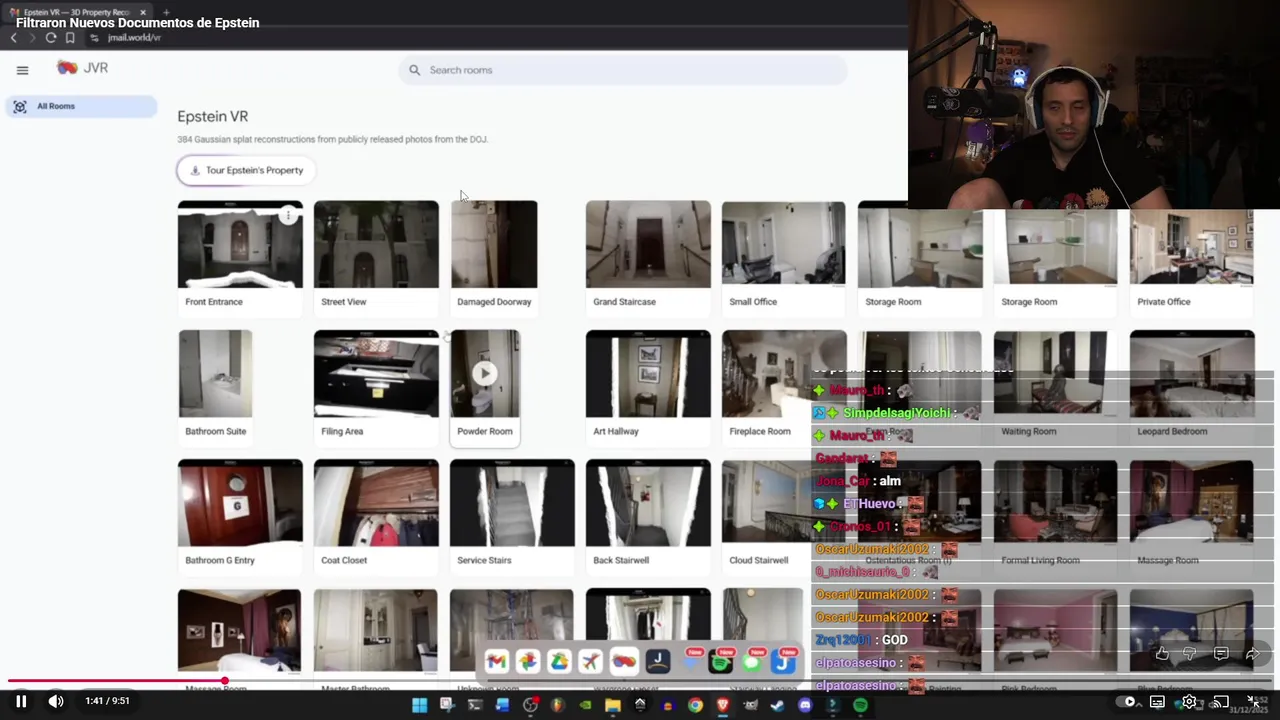Go back in the browser
Screen dimensions: 1280x720
tap(13, 38)
